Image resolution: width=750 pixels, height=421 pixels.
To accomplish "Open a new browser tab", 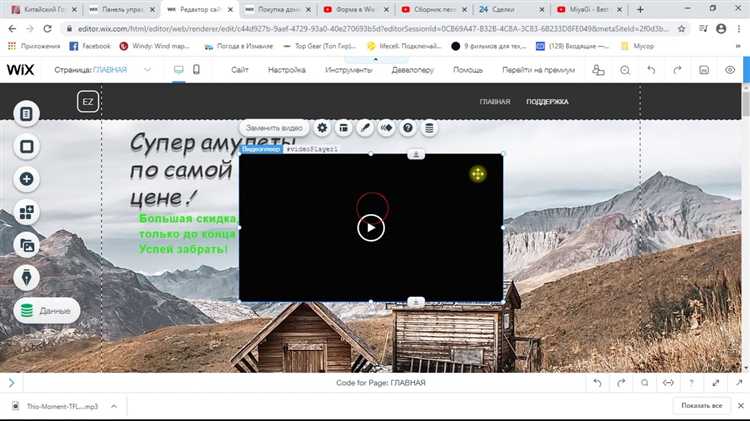I will tap(640, 9).
